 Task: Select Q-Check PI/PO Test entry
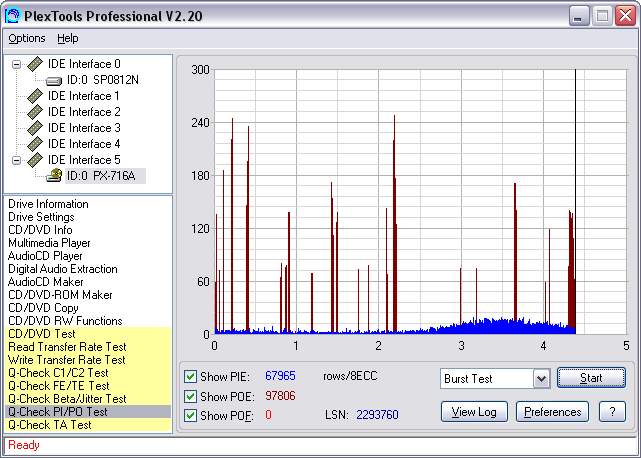88,412
